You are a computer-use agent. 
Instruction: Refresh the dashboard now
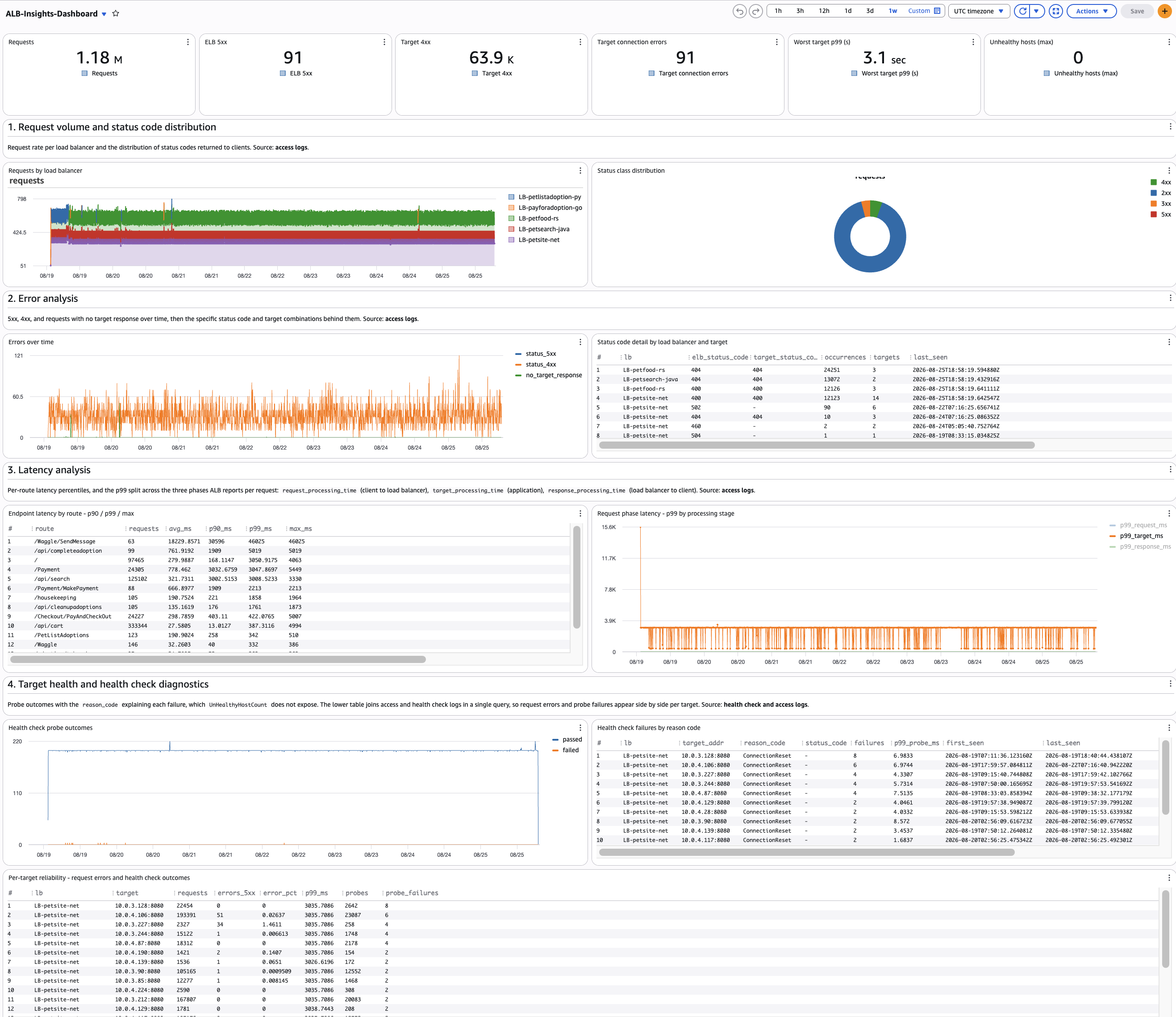coord(1022,11)
